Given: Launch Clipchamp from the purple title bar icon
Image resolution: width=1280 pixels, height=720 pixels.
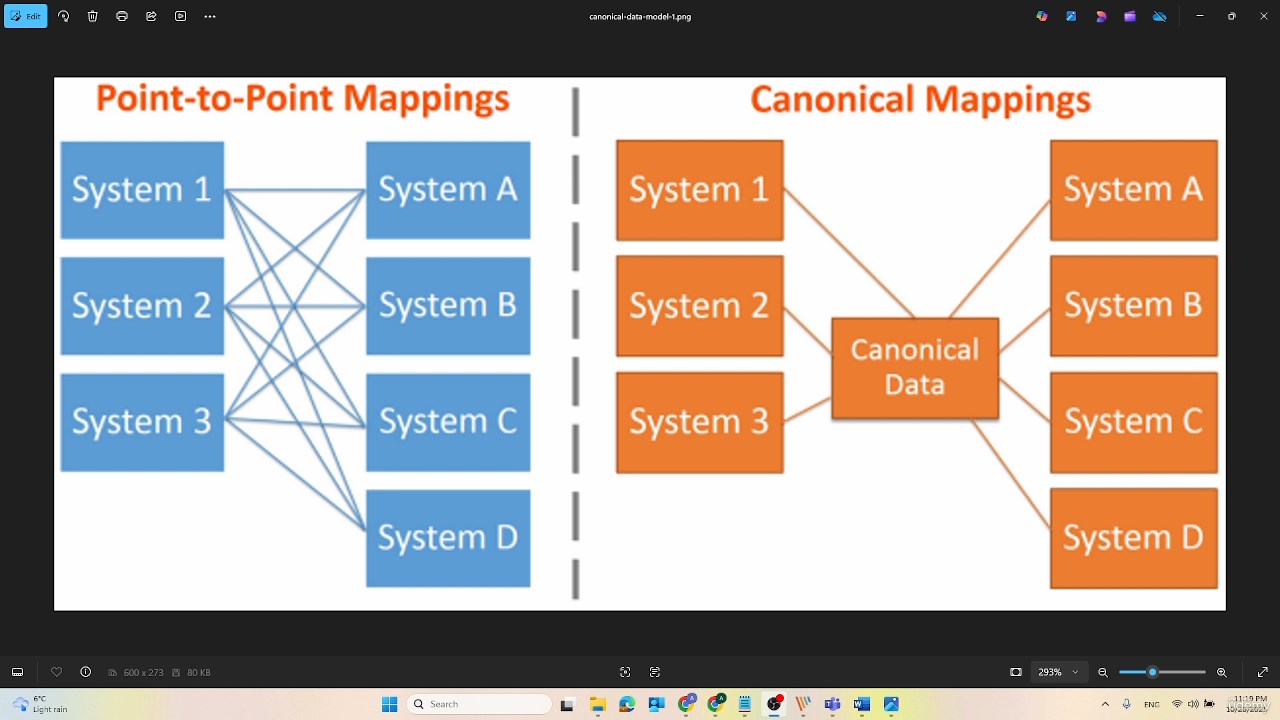Looking at the screenshot, I should [x=1130, y=16].
